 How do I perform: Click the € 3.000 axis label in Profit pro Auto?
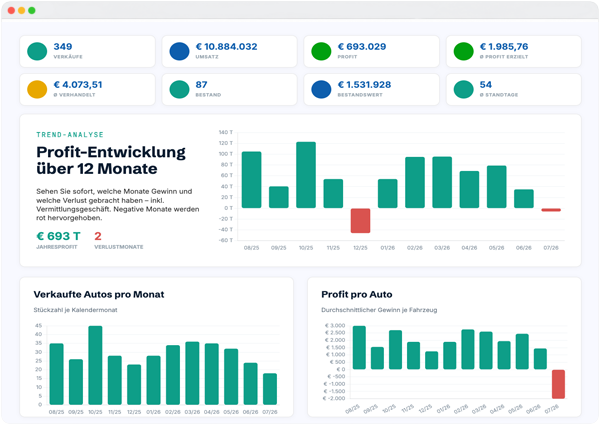pyautogui.click(x=334, y=326)
